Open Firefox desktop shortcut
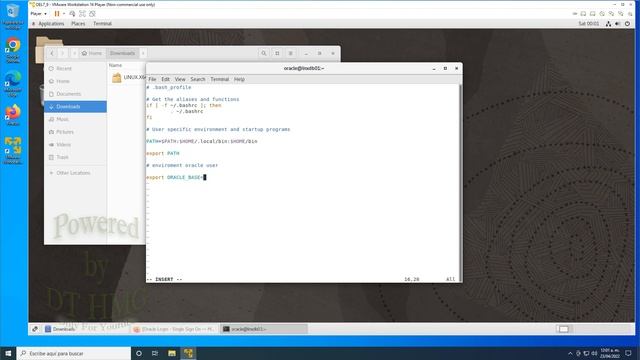Viewport: 640px width, 360px height. (x=13, y=115)
